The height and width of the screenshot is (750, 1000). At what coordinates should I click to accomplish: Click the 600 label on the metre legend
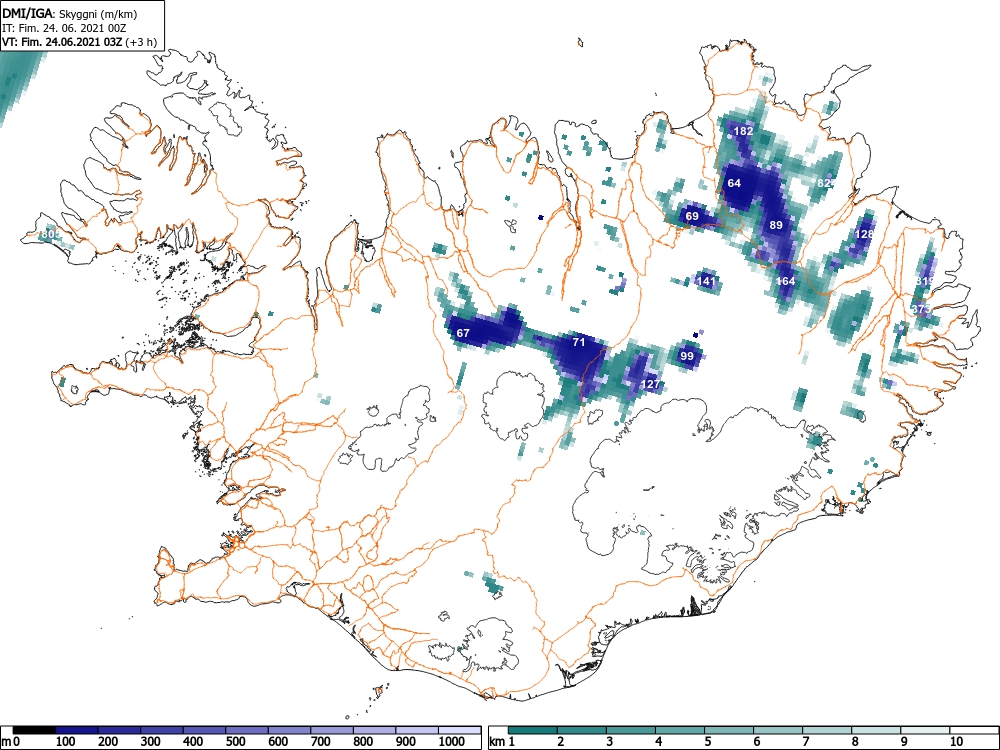tap(277, 742)
